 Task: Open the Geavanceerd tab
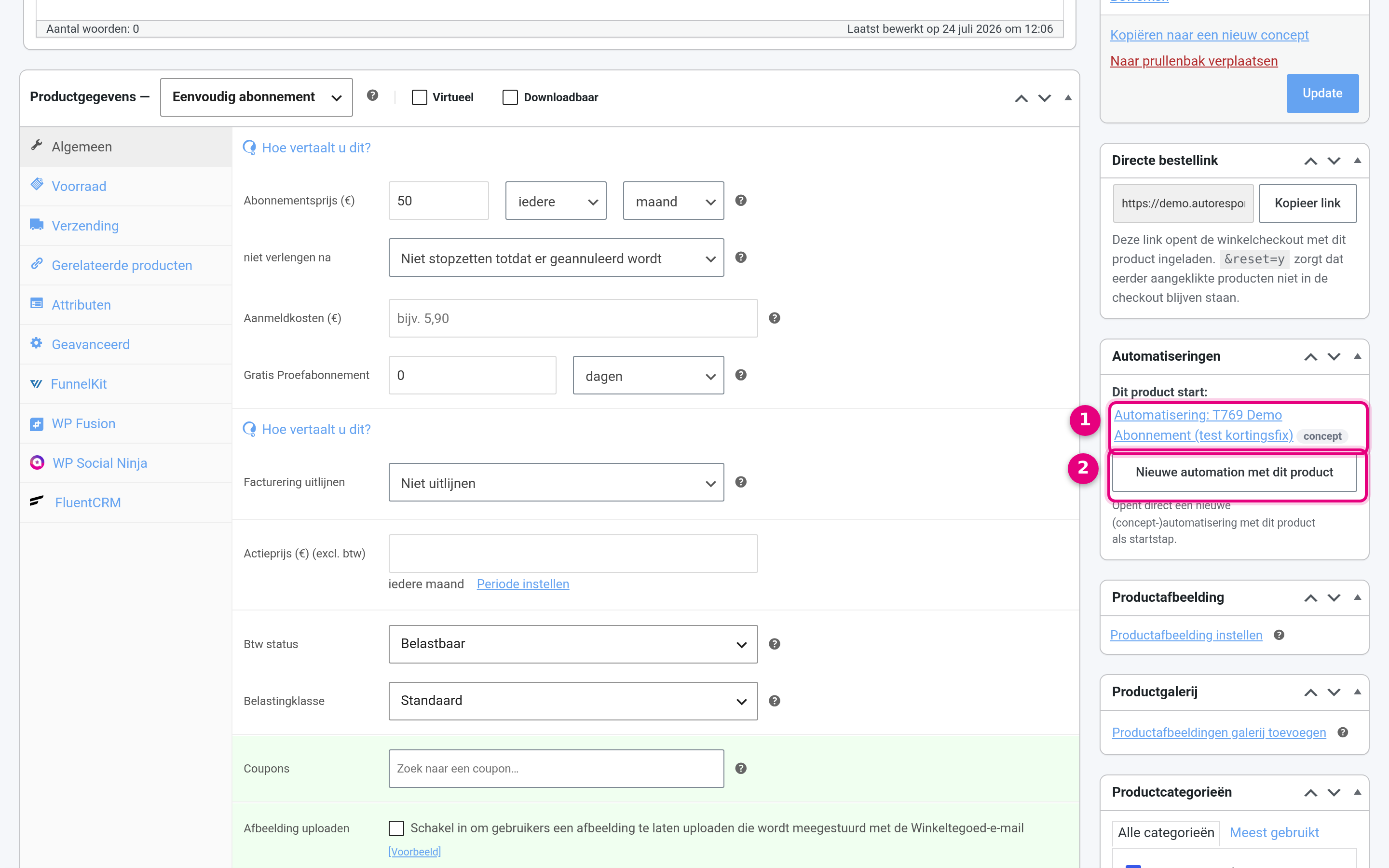click(126, 344)
